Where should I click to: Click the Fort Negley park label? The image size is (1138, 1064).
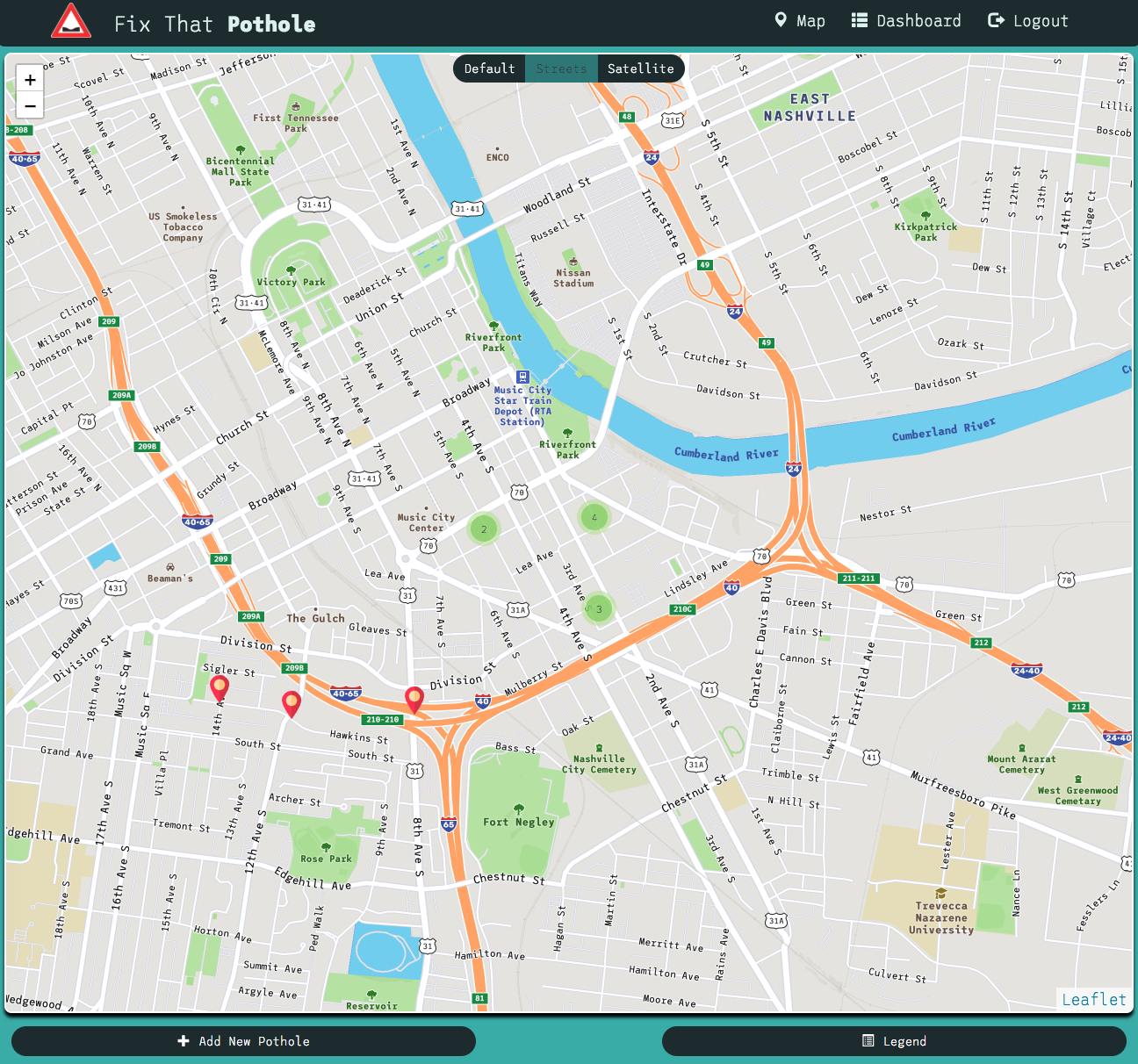[x=519, y=822]
